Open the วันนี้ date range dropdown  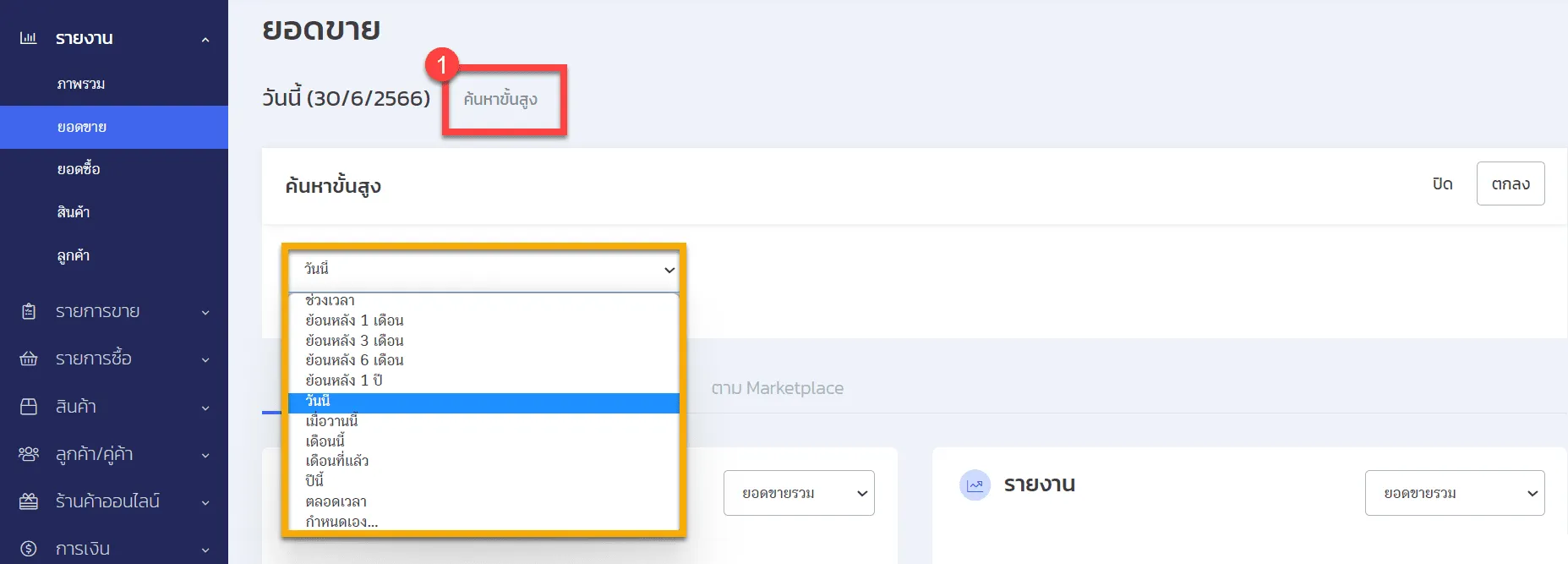[x=484, y=270]
